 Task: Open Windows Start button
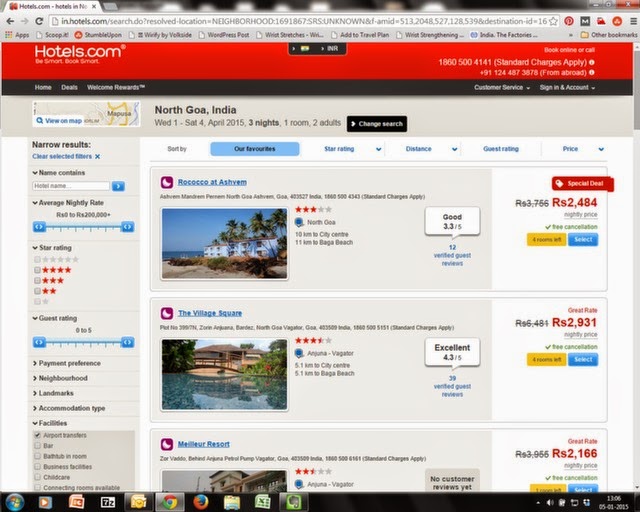coord(14,502)
